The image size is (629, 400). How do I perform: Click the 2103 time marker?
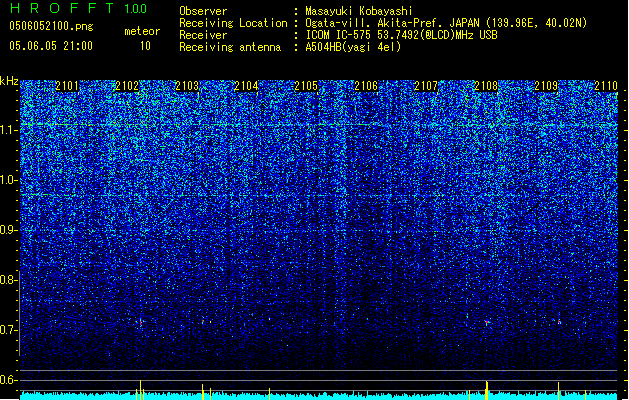coord(187,86)
